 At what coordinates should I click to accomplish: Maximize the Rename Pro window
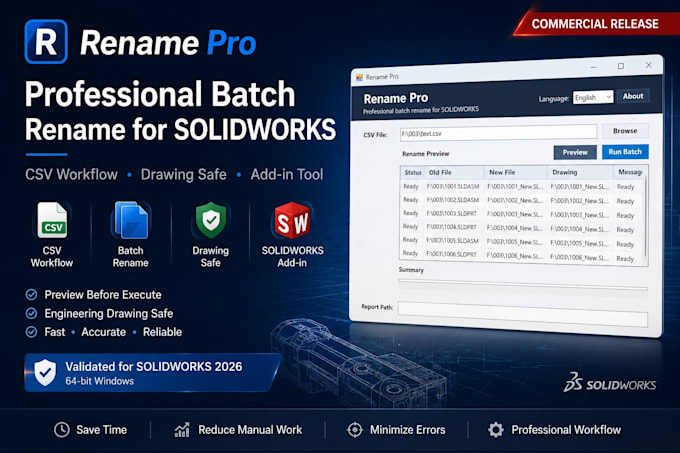coord(621,66)
